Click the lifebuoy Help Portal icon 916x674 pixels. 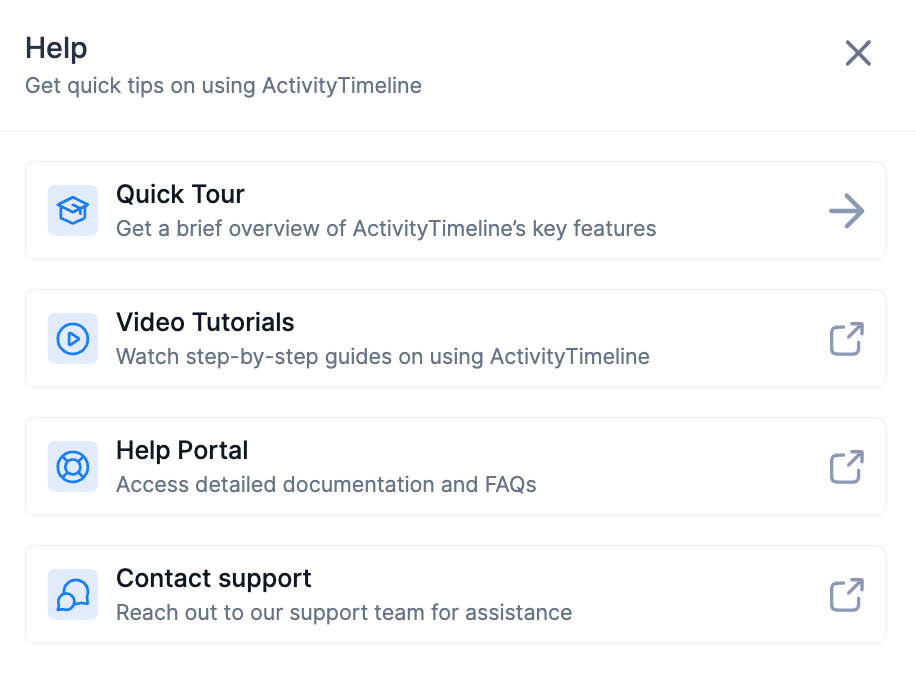[73, 466]
